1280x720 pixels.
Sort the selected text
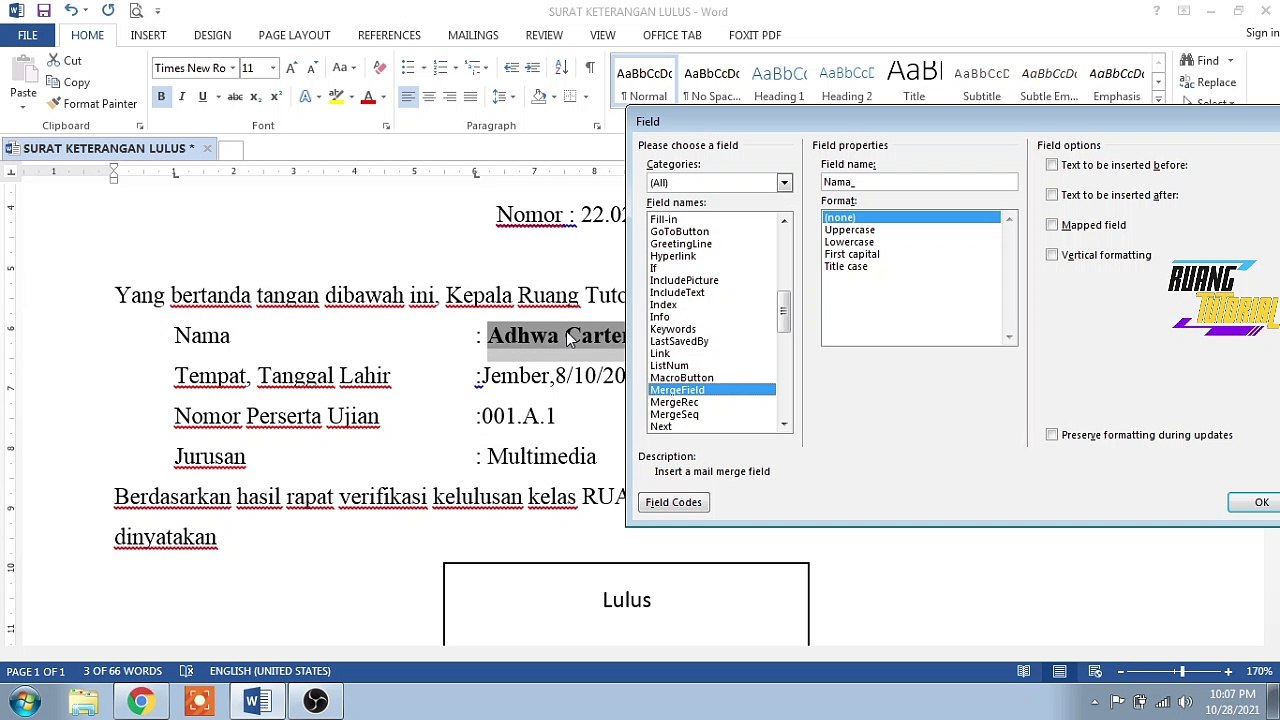click(x=561, y=68)
